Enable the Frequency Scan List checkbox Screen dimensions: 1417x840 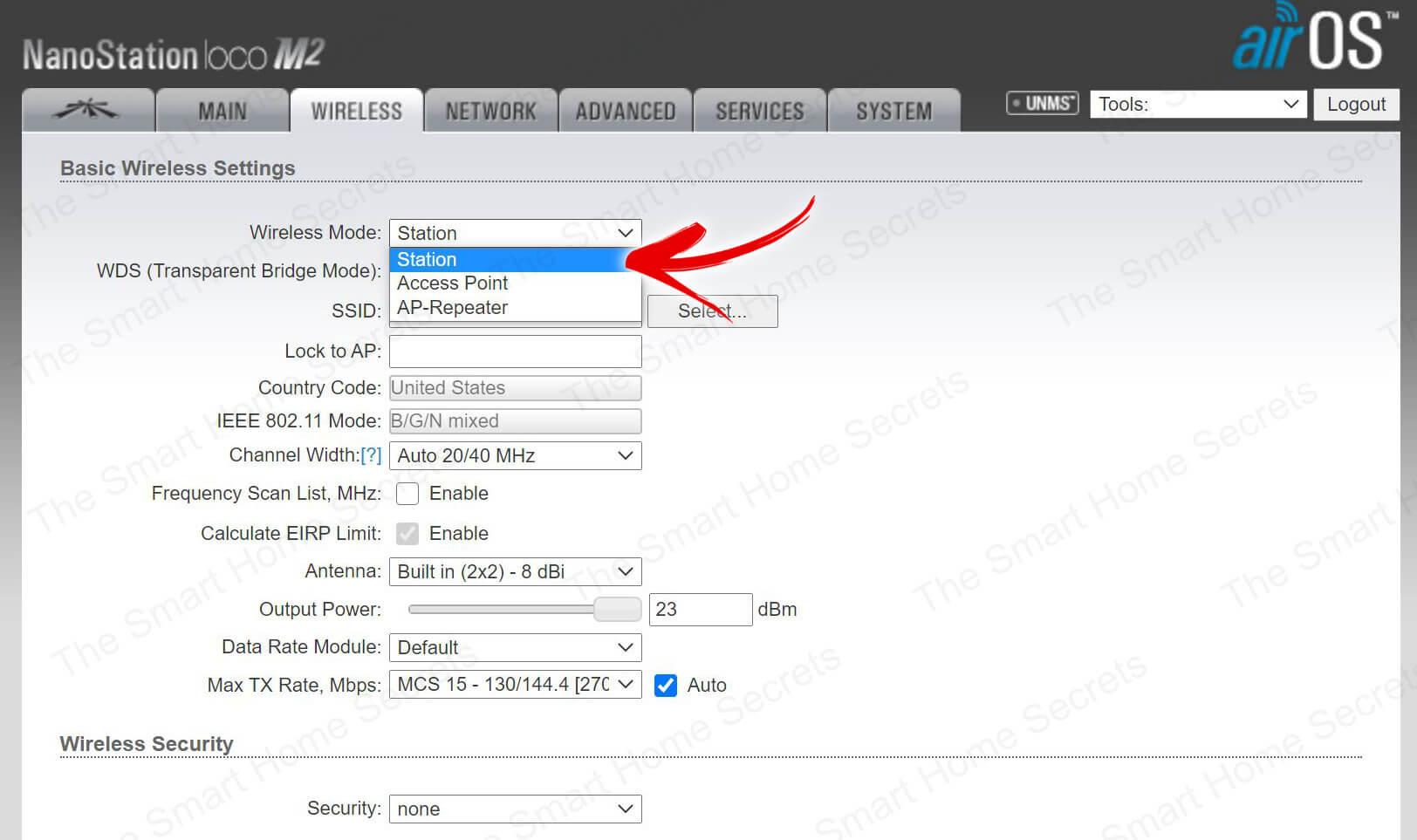(x=407, y=494)
